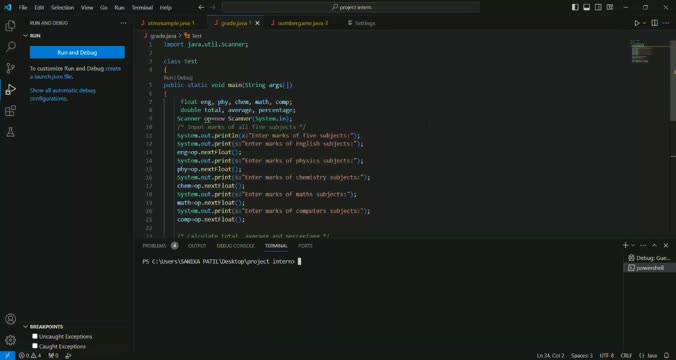Screen dimensions: 676x360
Task: Open the create a launch.json file link
Action: coord(75,72)
